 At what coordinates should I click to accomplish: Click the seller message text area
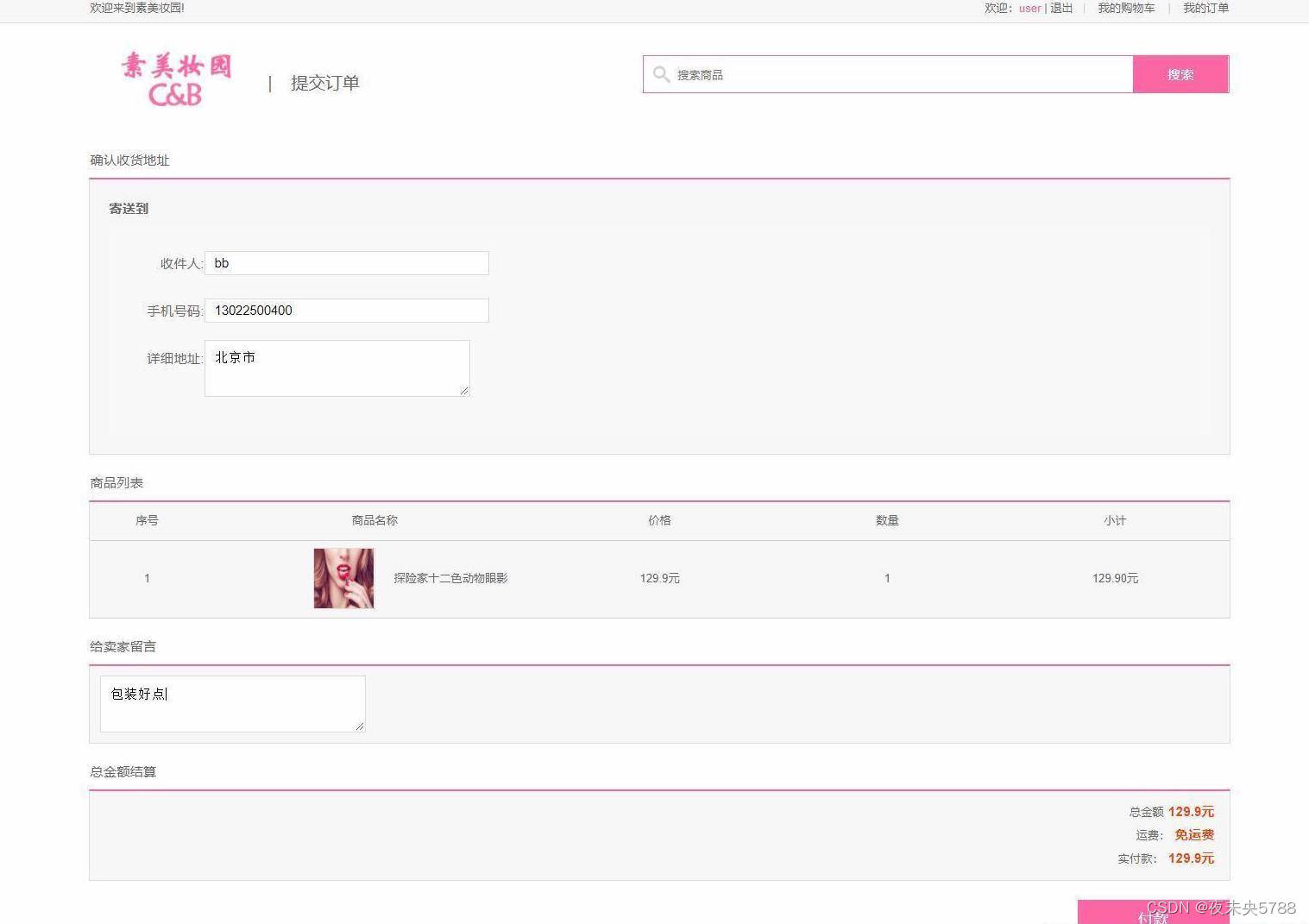click(x=232, y=704)
